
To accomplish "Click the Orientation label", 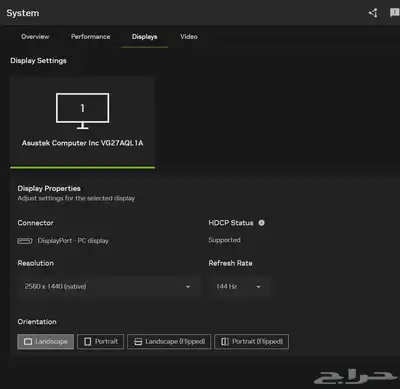I will point(37,322).
